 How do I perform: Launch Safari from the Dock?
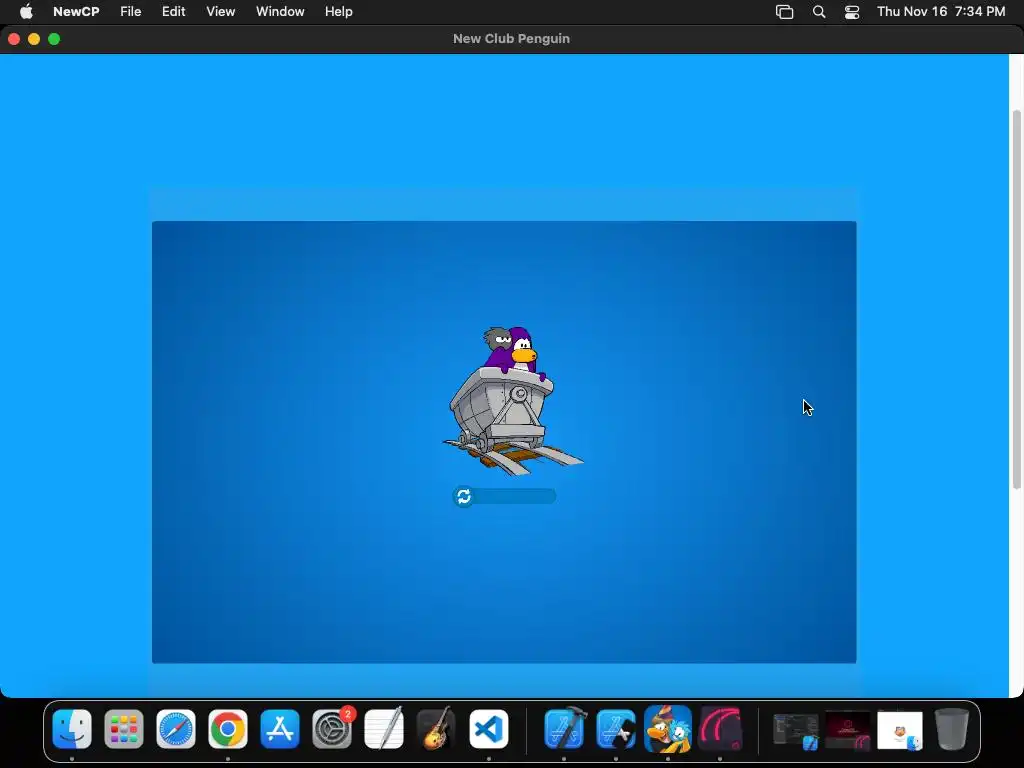(176, 729)
